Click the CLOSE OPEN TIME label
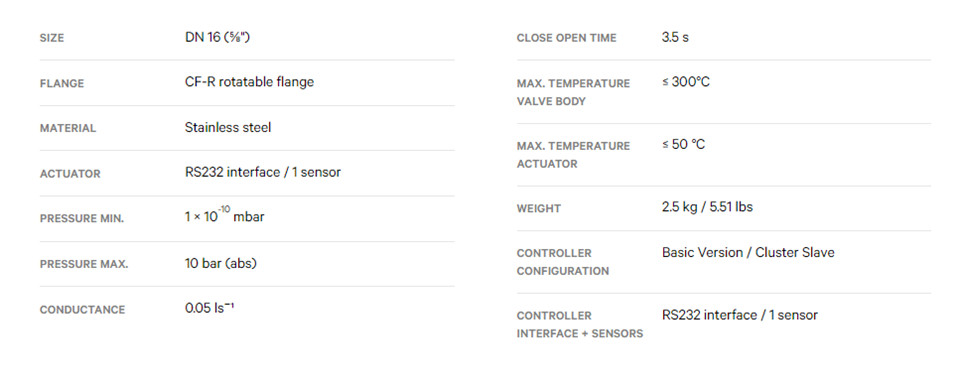Image resolution: width=960 pixels, height=385 pixels. 566,38
